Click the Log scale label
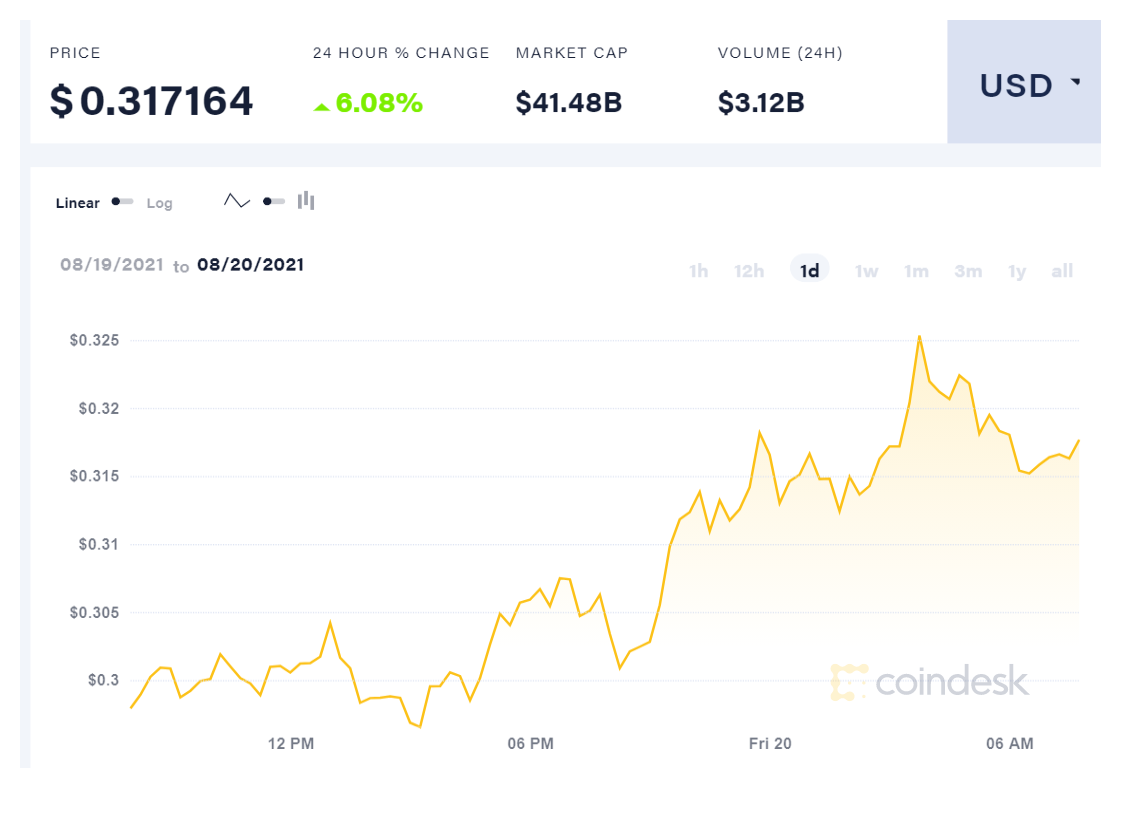The width and height of the screenshot is (1121, 828). (160, 203)
